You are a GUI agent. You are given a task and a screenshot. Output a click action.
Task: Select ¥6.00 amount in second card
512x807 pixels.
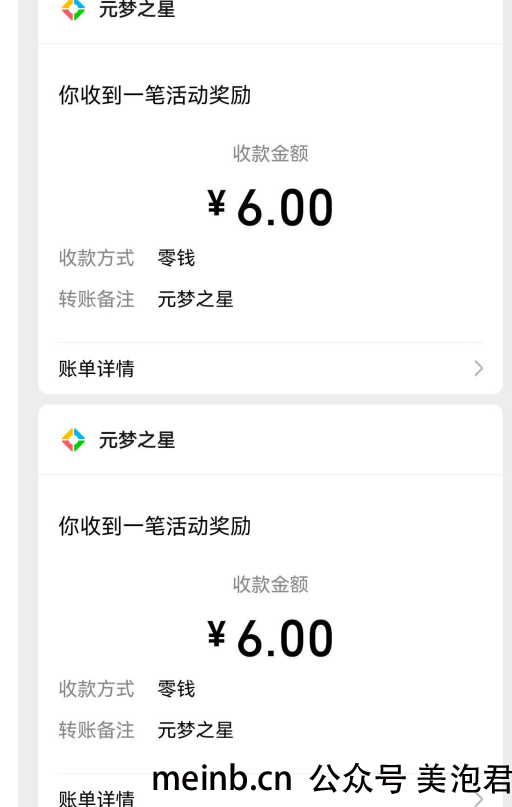tap(271, 638)
